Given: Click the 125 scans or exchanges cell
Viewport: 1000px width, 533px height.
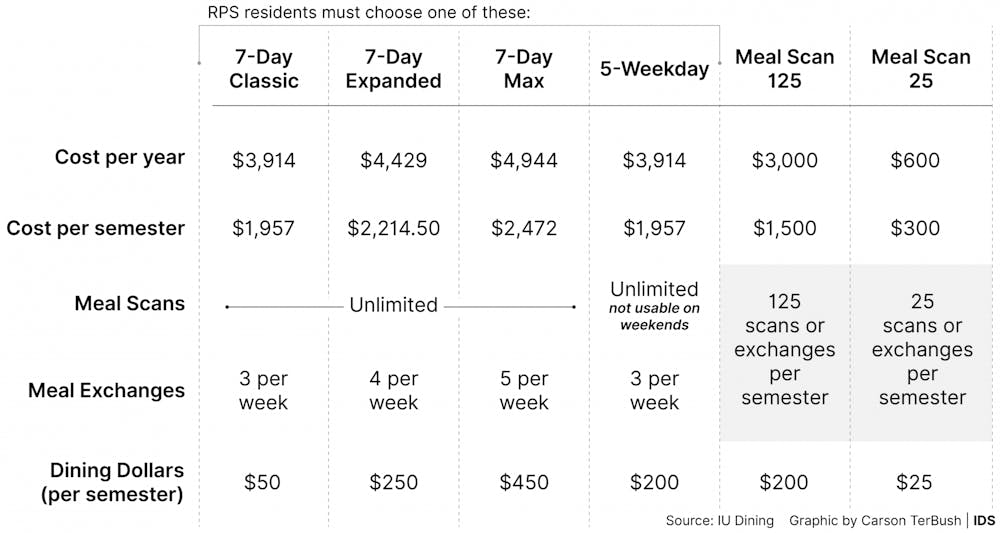Looking at the screenshot, I should click(784, 349).
